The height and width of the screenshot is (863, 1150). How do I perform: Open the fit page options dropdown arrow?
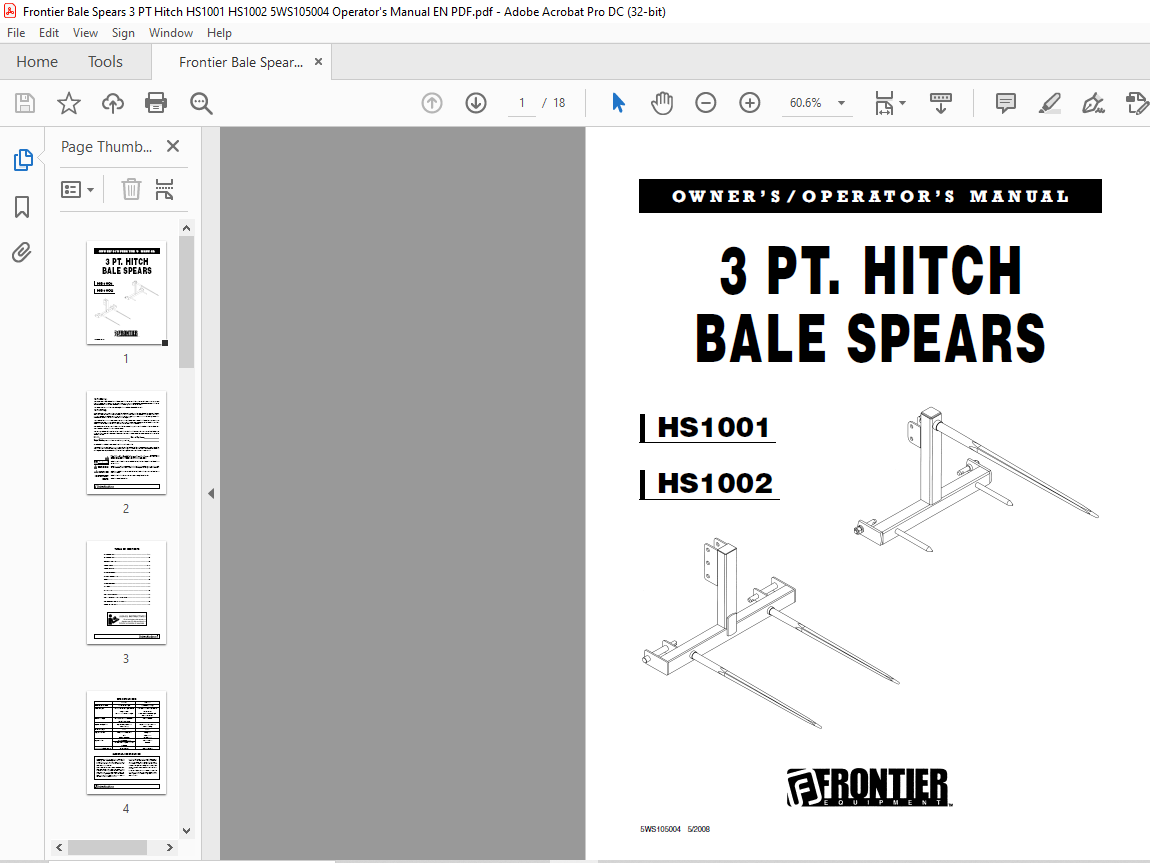click(x=903, y=103)
